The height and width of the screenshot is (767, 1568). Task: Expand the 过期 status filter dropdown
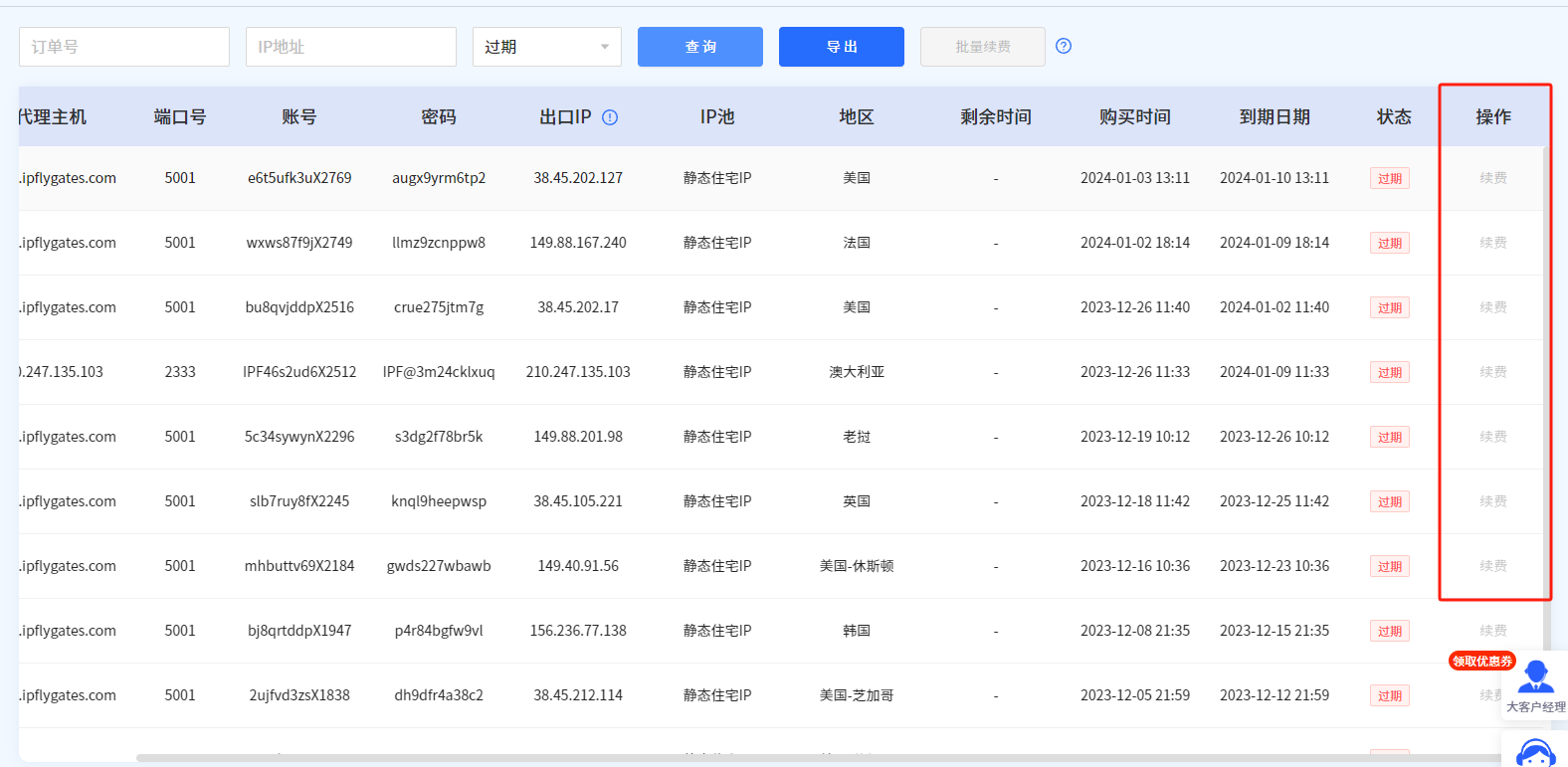click(546, 47)
